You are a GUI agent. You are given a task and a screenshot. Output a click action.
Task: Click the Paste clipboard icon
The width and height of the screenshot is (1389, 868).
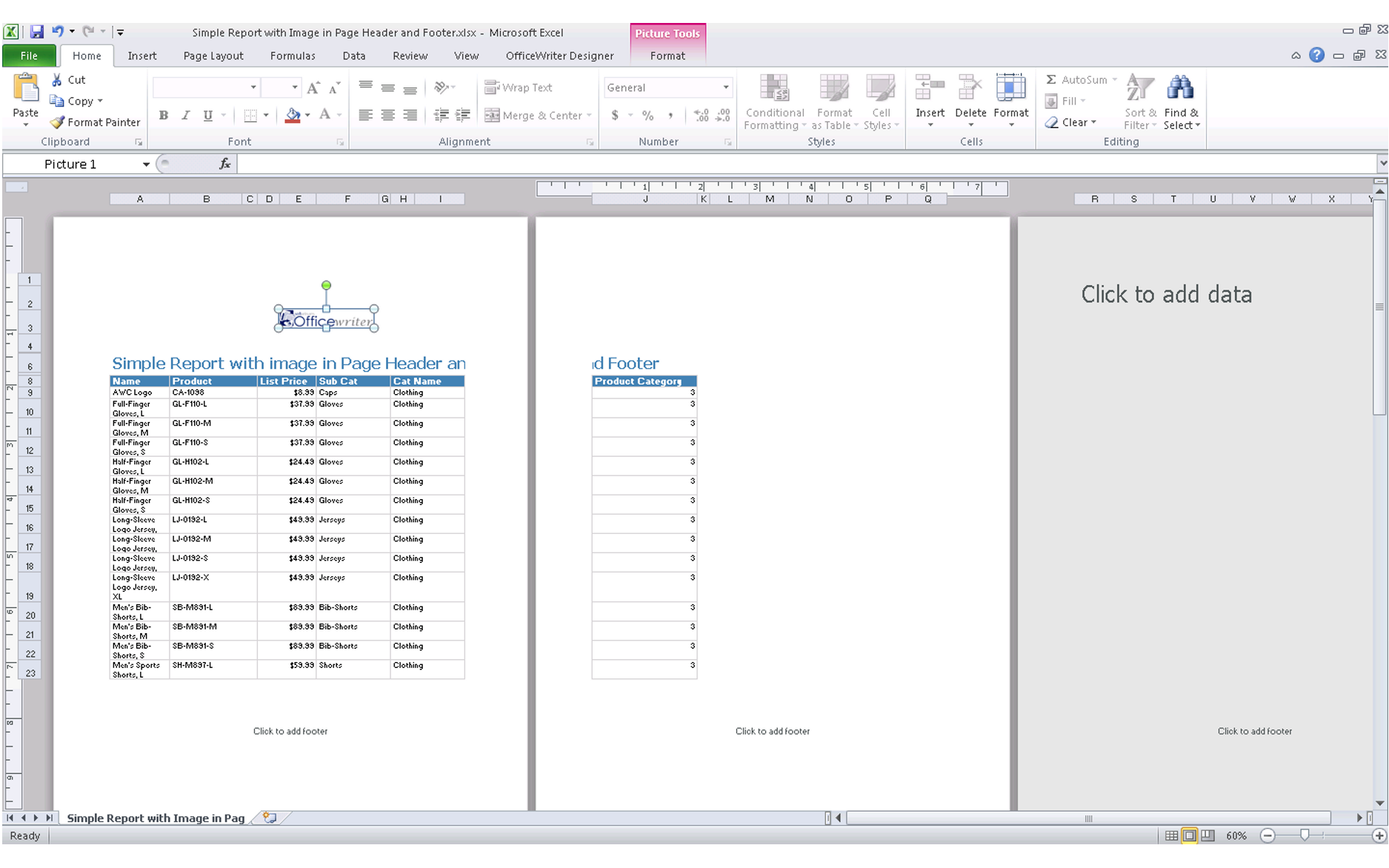(26, 87)
